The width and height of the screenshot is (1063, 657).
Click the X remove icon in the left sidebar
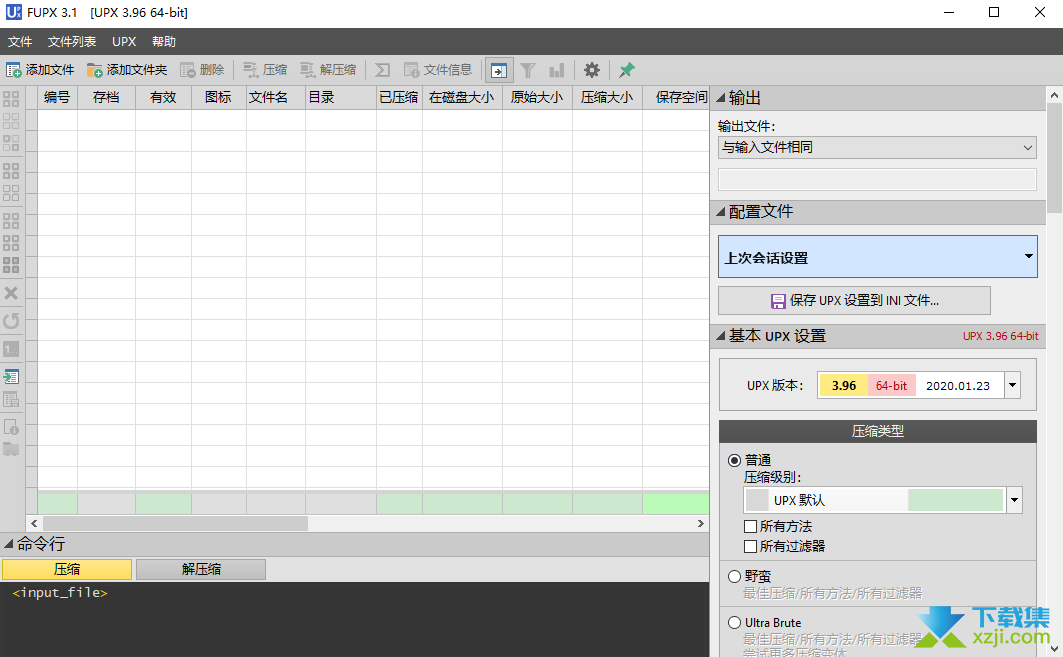tap(11, 293)
